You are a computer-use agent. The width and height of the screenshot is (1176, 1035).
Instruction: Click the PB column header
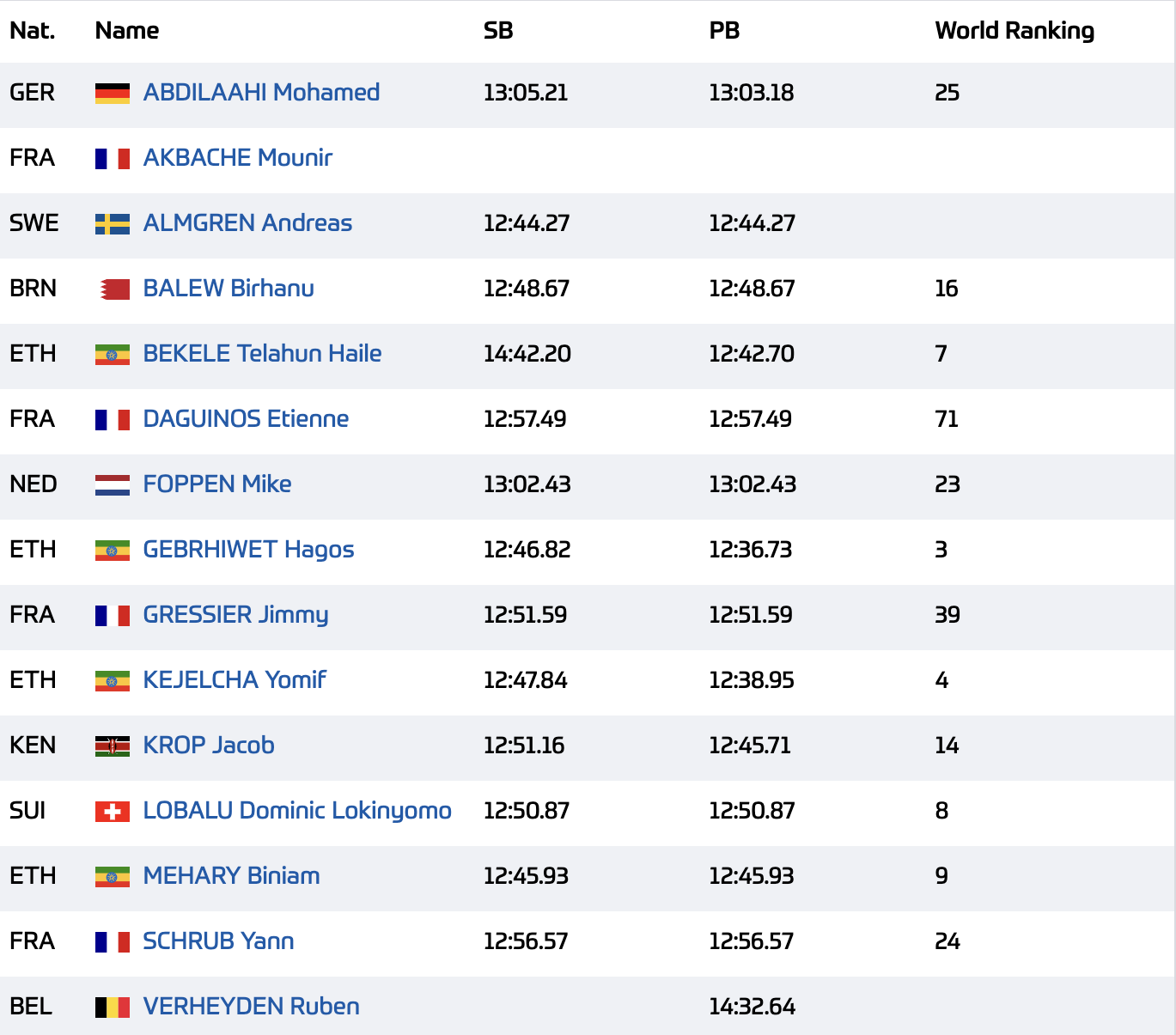coord(724,31)
